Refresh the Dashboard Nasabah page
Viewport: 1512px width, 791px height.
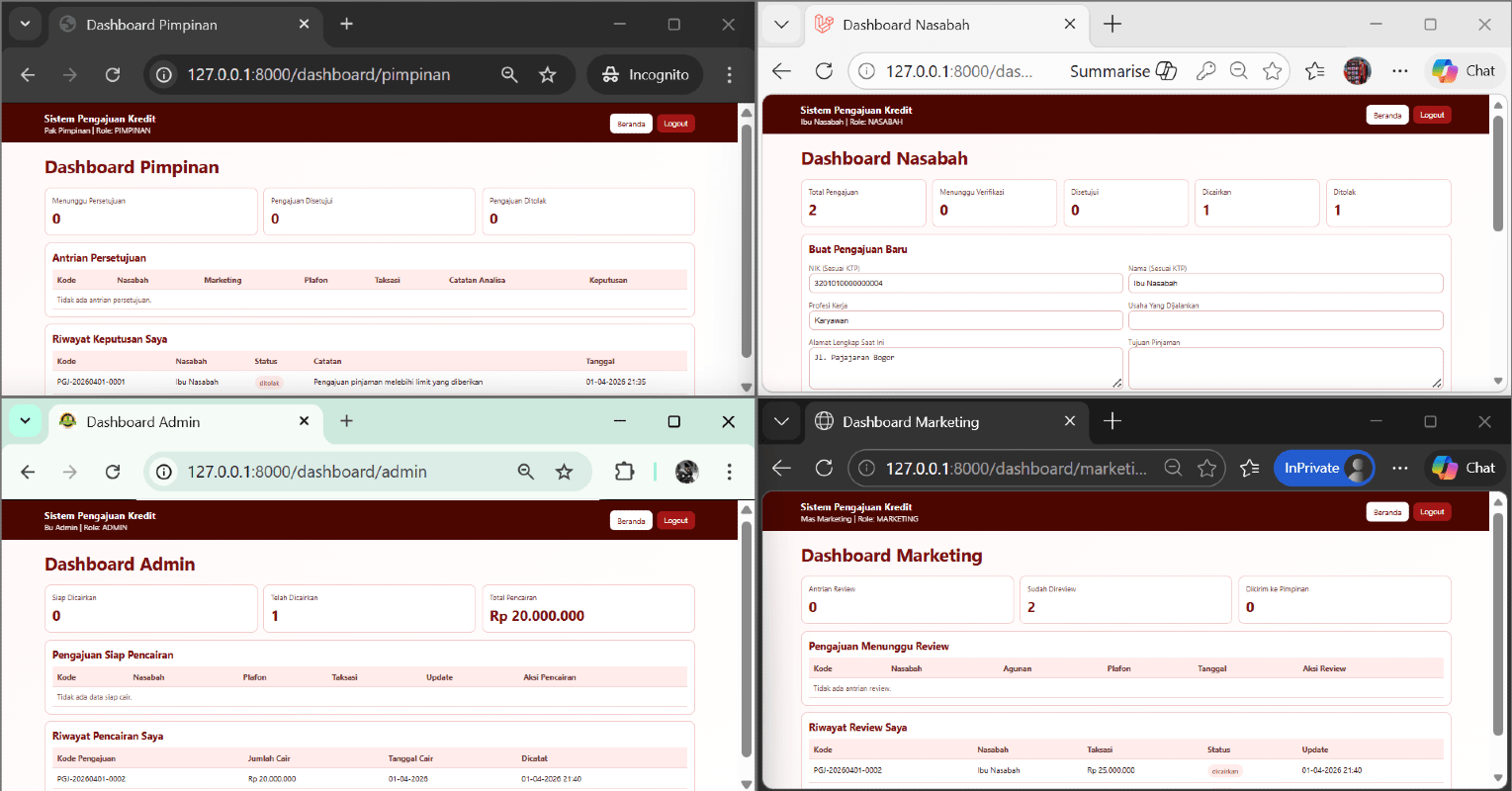coord(824,71)
